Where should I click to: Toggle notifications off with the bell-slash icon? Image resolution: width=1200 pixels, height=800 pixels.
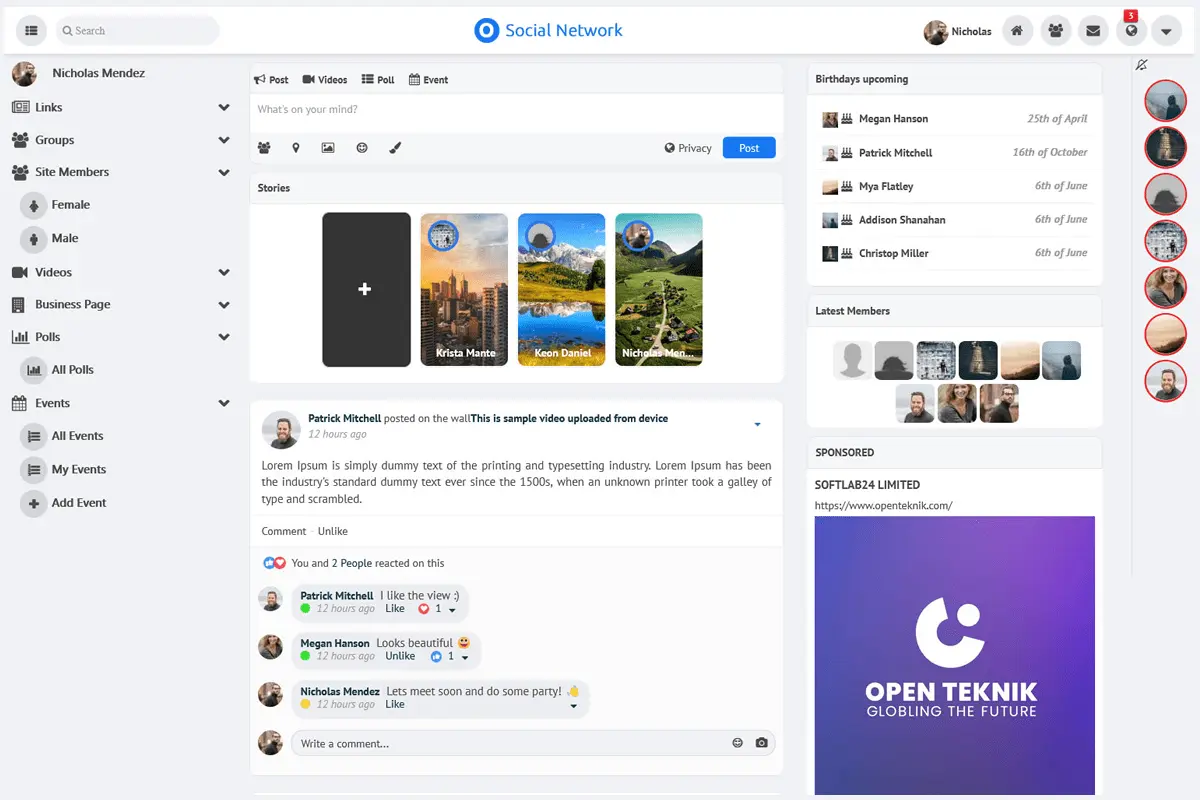[1140, 65]
